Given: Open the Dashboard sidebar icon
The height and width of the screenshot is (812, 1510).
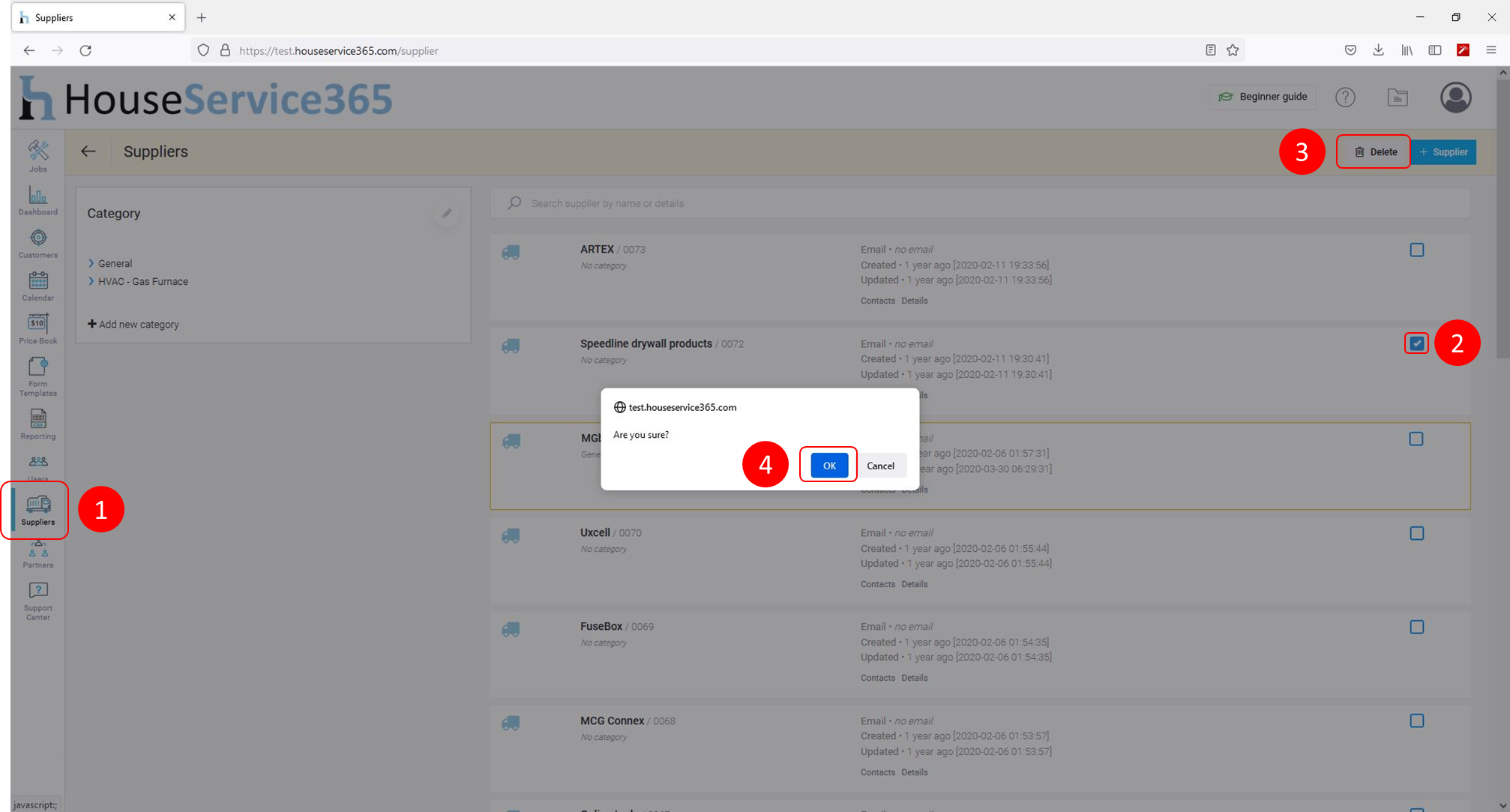Looking at the screenshot, I should pos(37,200).
